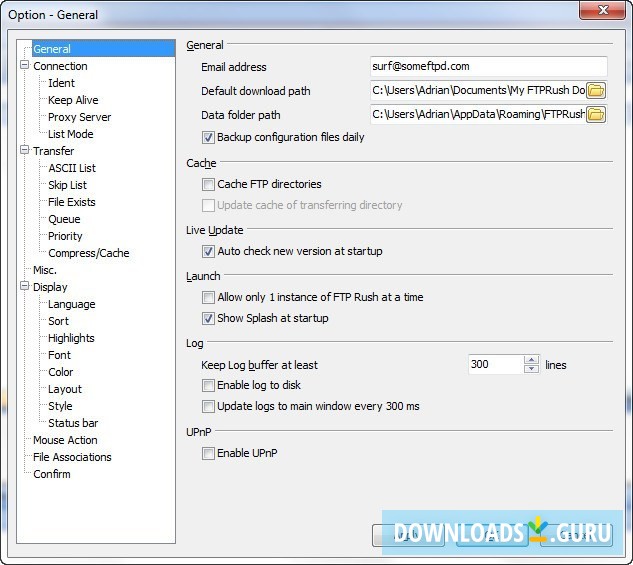The width and height of the screenshot is (633, 565).
Task: Toggle Update logs to main window every 300 ms
Action: 208,406
